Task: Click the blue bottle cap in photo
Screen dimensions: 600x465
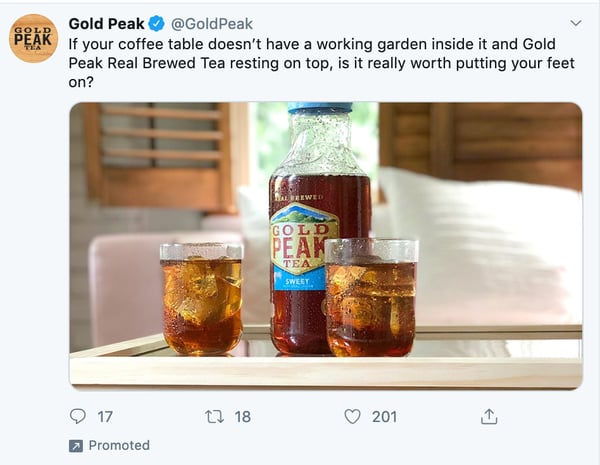Action: pyautogui.click(x=320, y=108)
